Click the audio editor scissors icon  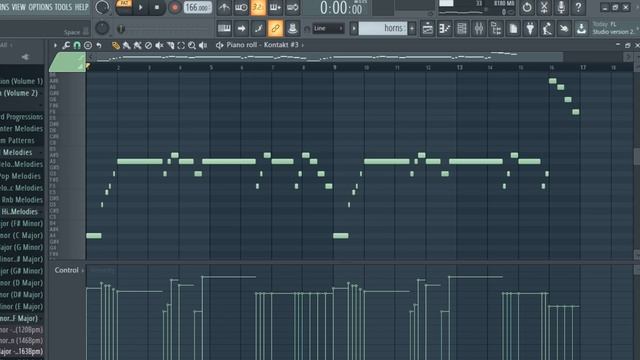544,7
